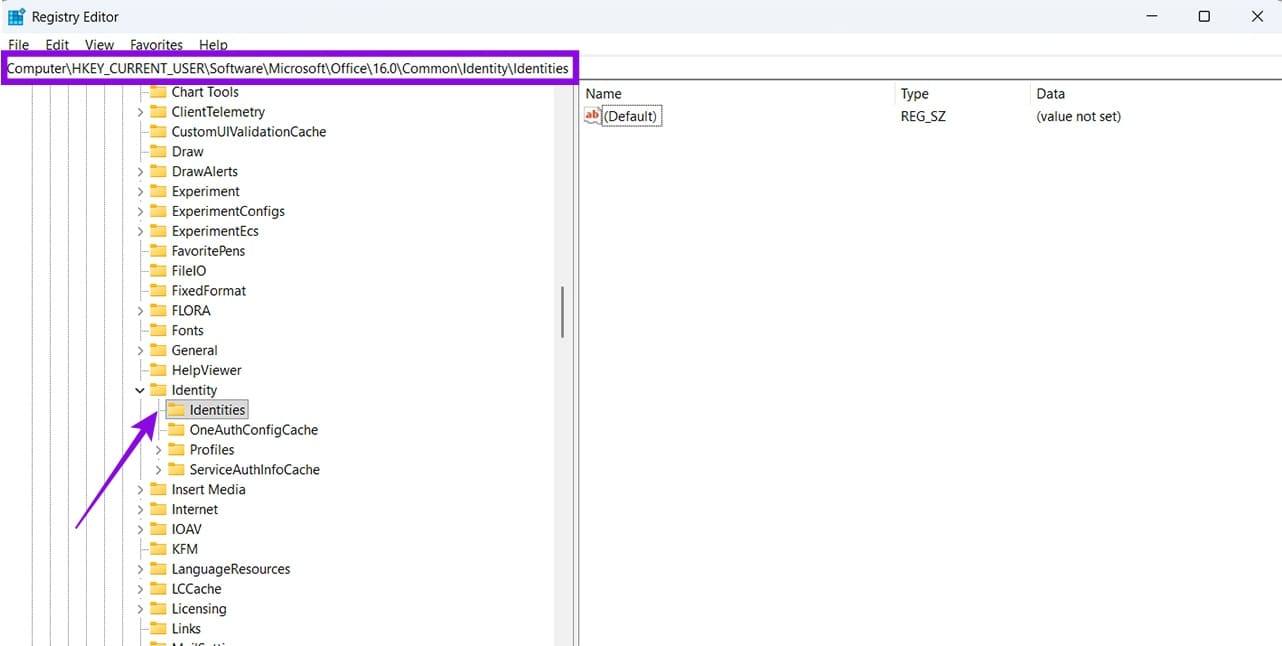The width and height of the screenshot is (1282, 646).
Task: Select the KFM key label
Action: coord(185,549)
